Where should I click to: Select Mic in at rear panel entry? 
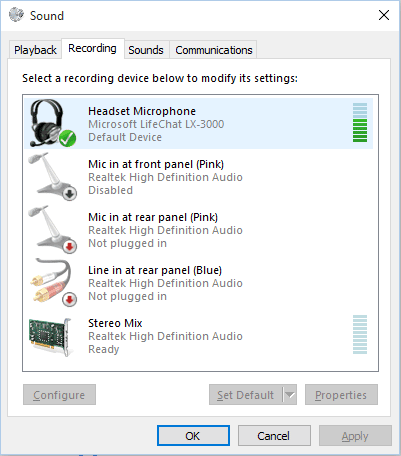[x=199, y=230]
